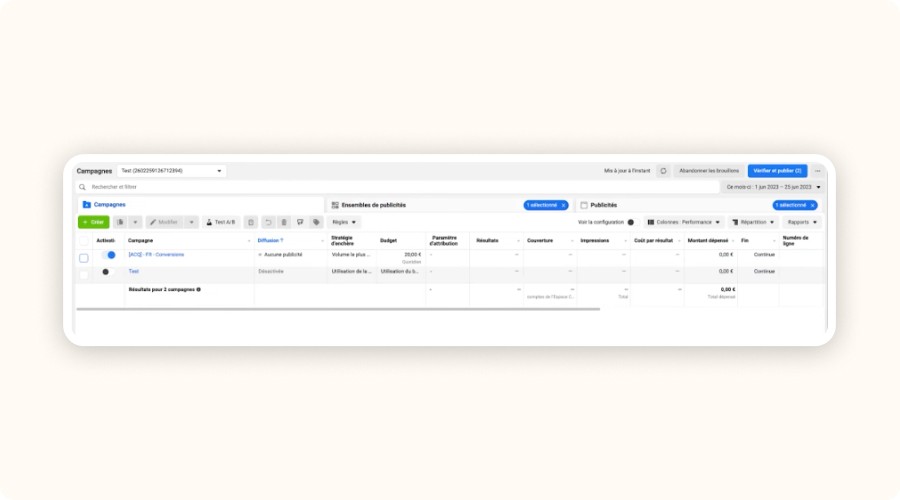
Task: Open the date range dropdown 'Ce mois-ci'
Action: [x=773, y=187]
